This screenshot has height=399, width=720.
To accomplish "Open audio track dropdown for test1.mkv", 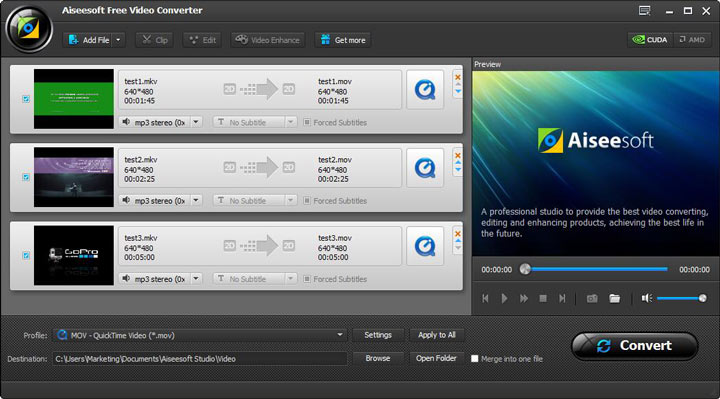I will (x=196, y=122).
